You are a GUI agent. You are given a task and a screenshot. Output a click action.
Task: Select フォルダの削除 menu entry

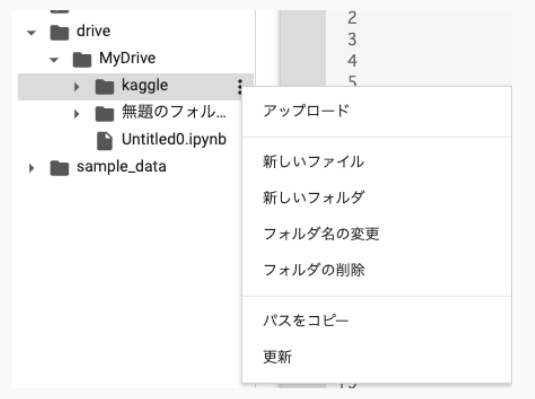click(x=376, y=270)
